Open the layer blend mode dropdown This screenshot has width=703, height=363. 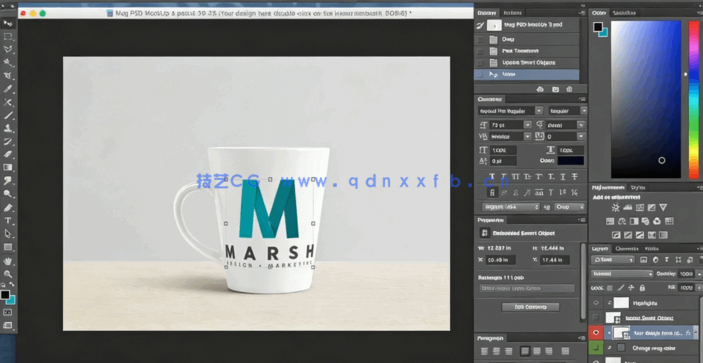coord(622,273)
